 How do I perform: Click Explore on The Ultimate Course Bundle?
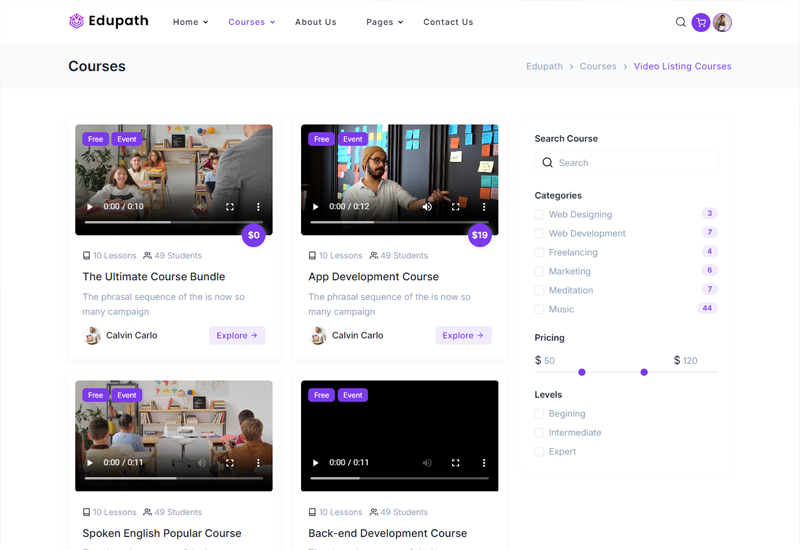(237, 336)
